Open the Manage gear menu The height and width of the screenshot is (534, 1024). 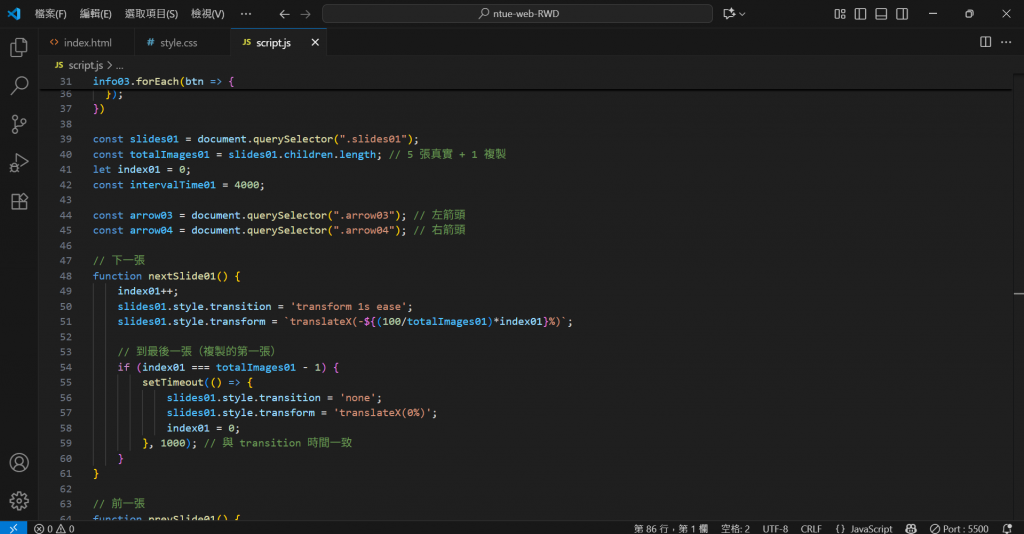tap(19, 501)
